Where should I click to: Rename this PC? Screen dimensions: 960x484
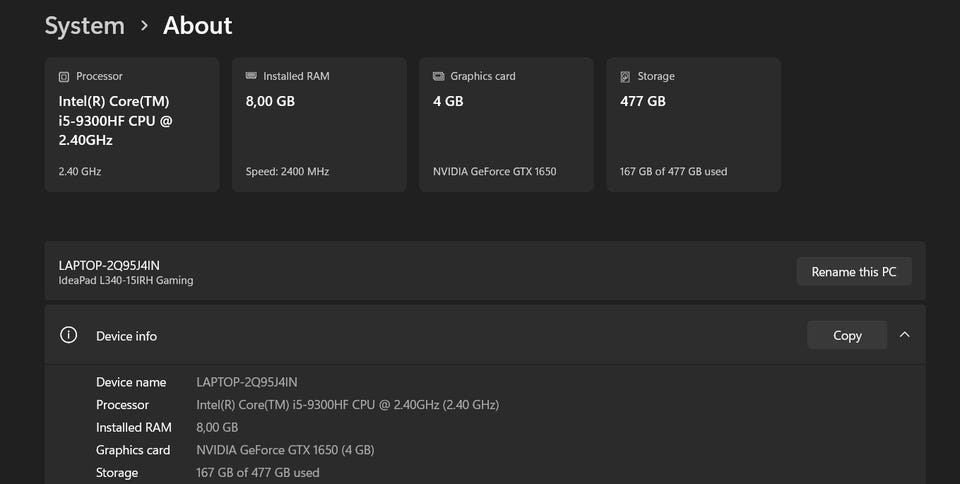click(x=854, y=272)
